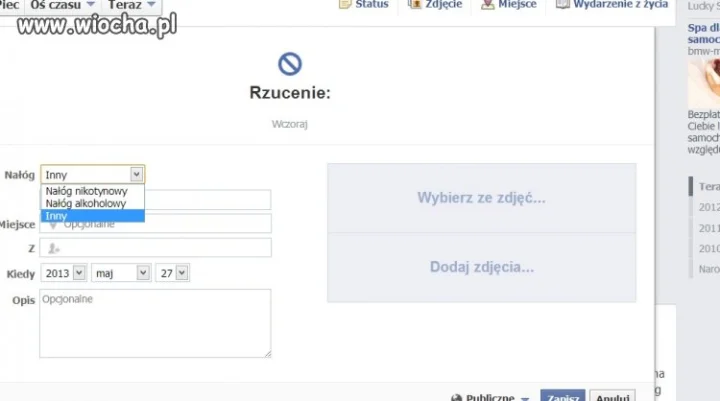Open the month maj dropdown
Screen dimensions: 720x401
click(121, 273)
